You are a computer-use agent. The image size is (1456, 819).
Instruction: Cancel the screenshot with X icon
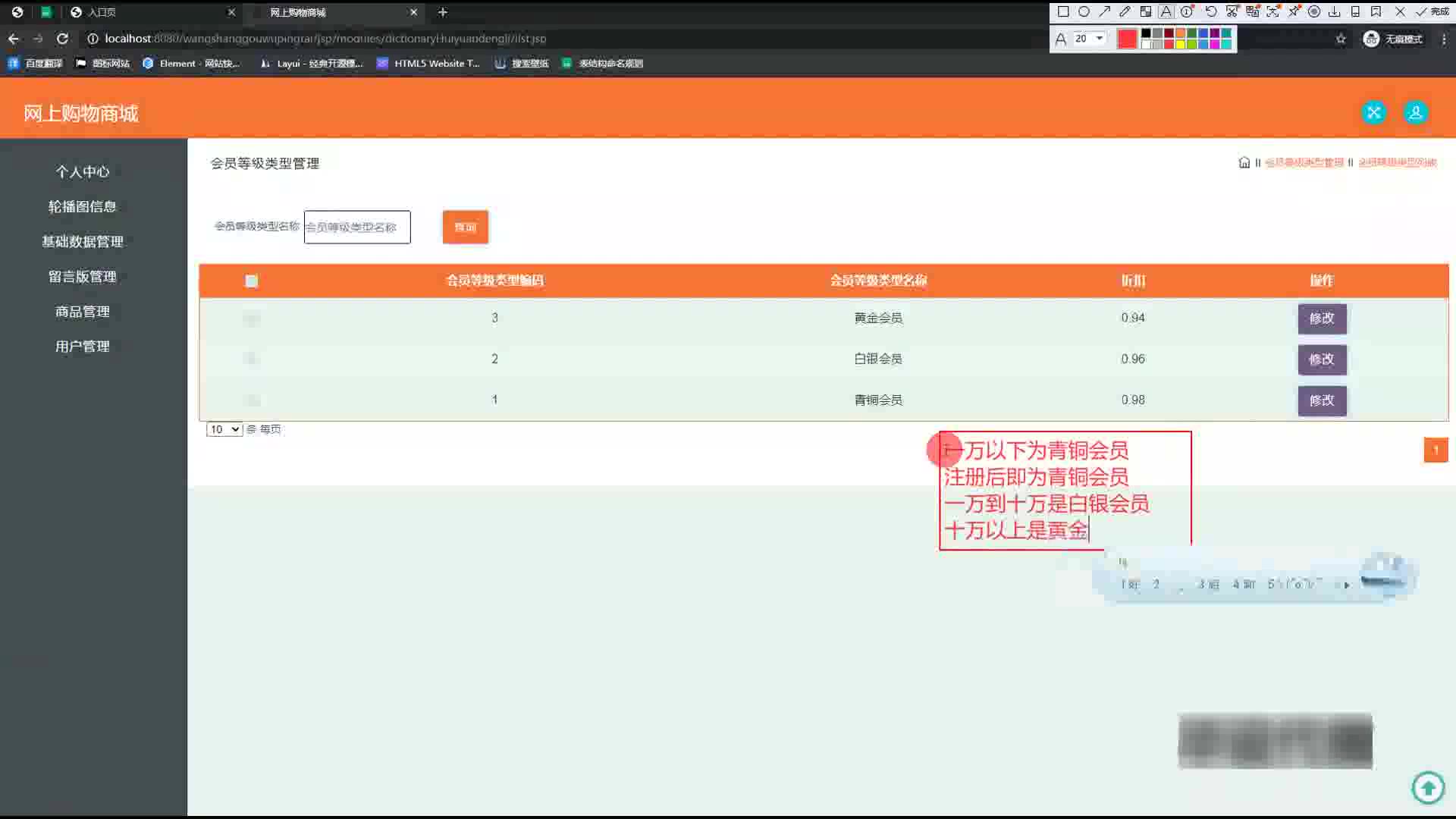(x=1401, y=11)
